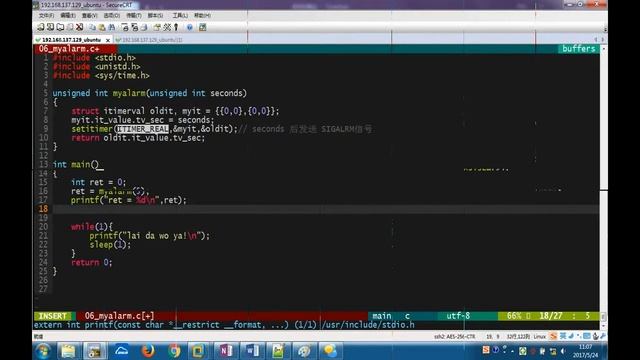Screen dimensions: 640x360
Task: Open OneNote from the taskbar
Action: coord(225,351)
